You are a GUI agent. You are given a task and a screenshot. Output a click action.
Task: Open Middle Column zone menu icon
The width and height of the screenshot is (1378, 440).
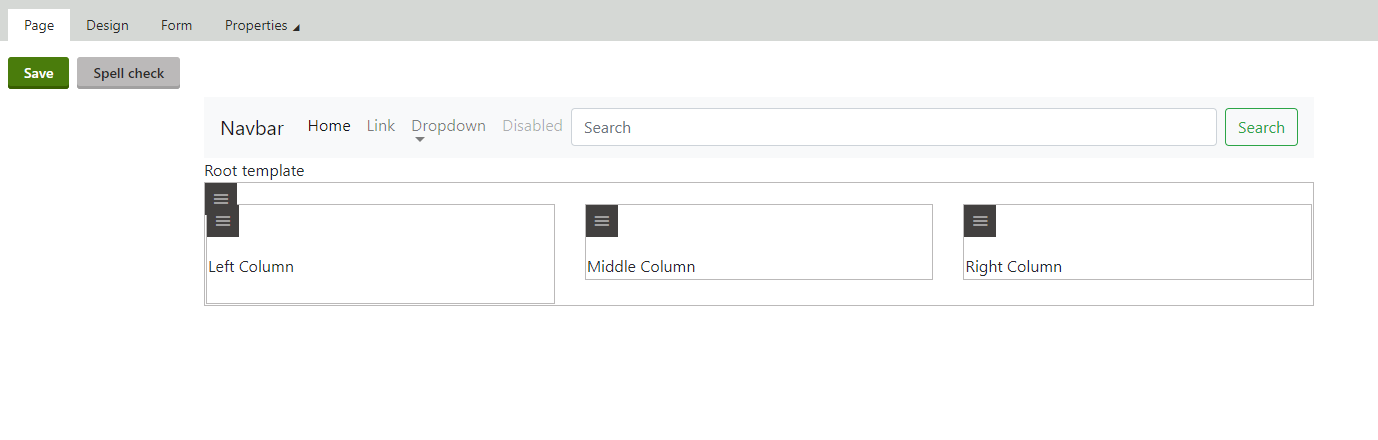coord(602,221)
